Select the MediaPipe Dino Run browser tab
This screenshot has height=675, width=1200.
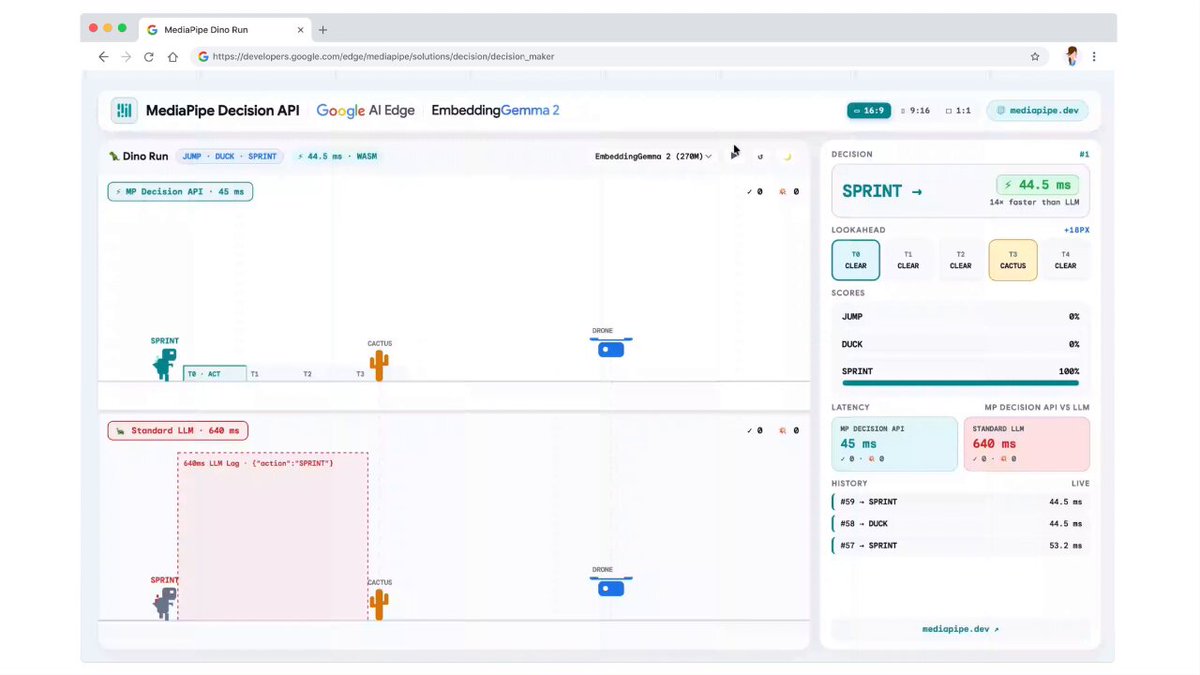(x=224, y=30)
